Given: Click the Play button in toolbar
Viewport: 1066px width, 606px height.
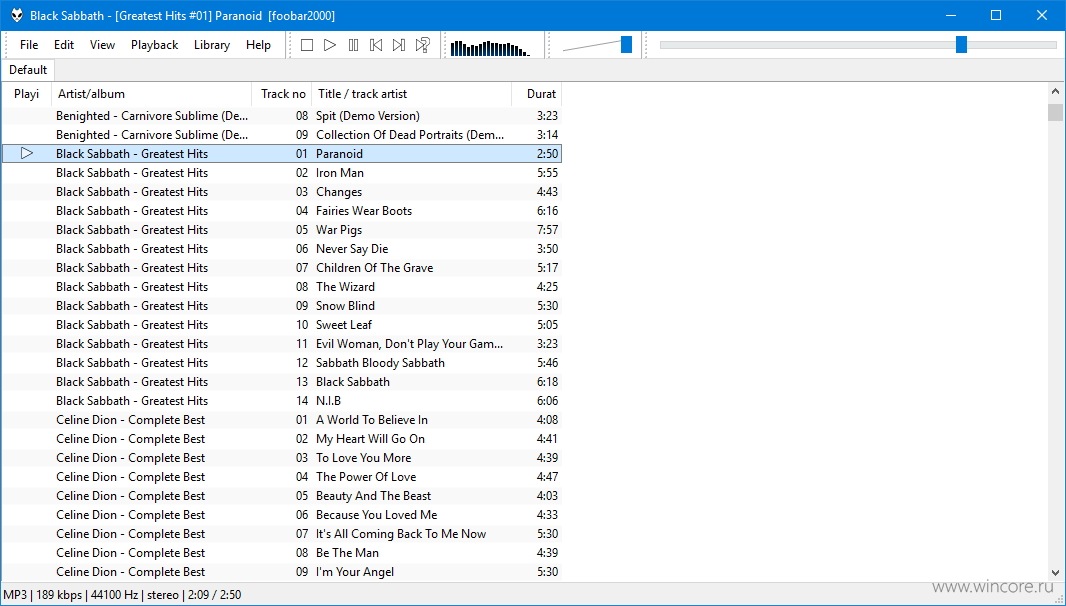Looking at the screenshot, I should (x=330, y=45).
